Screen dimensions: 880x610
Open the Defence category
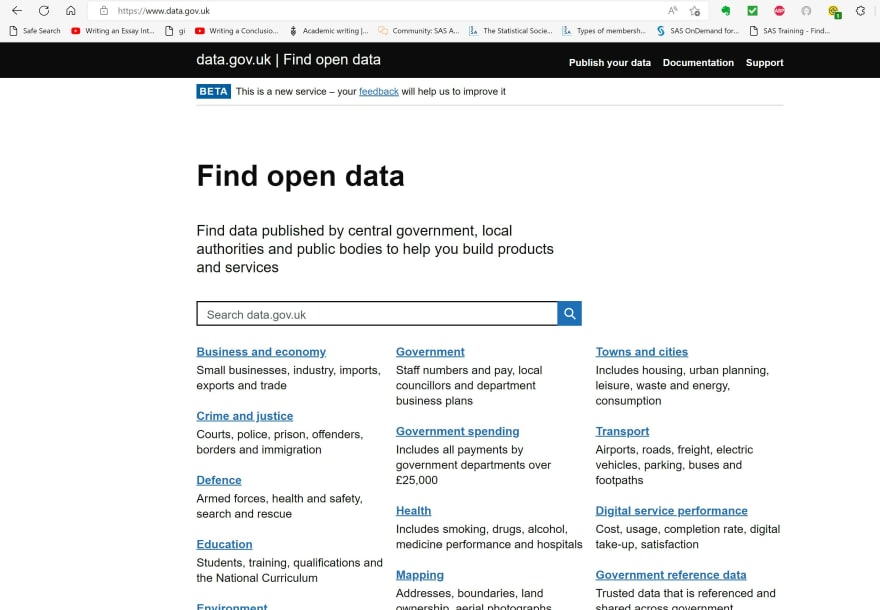[x=219, y=480]
